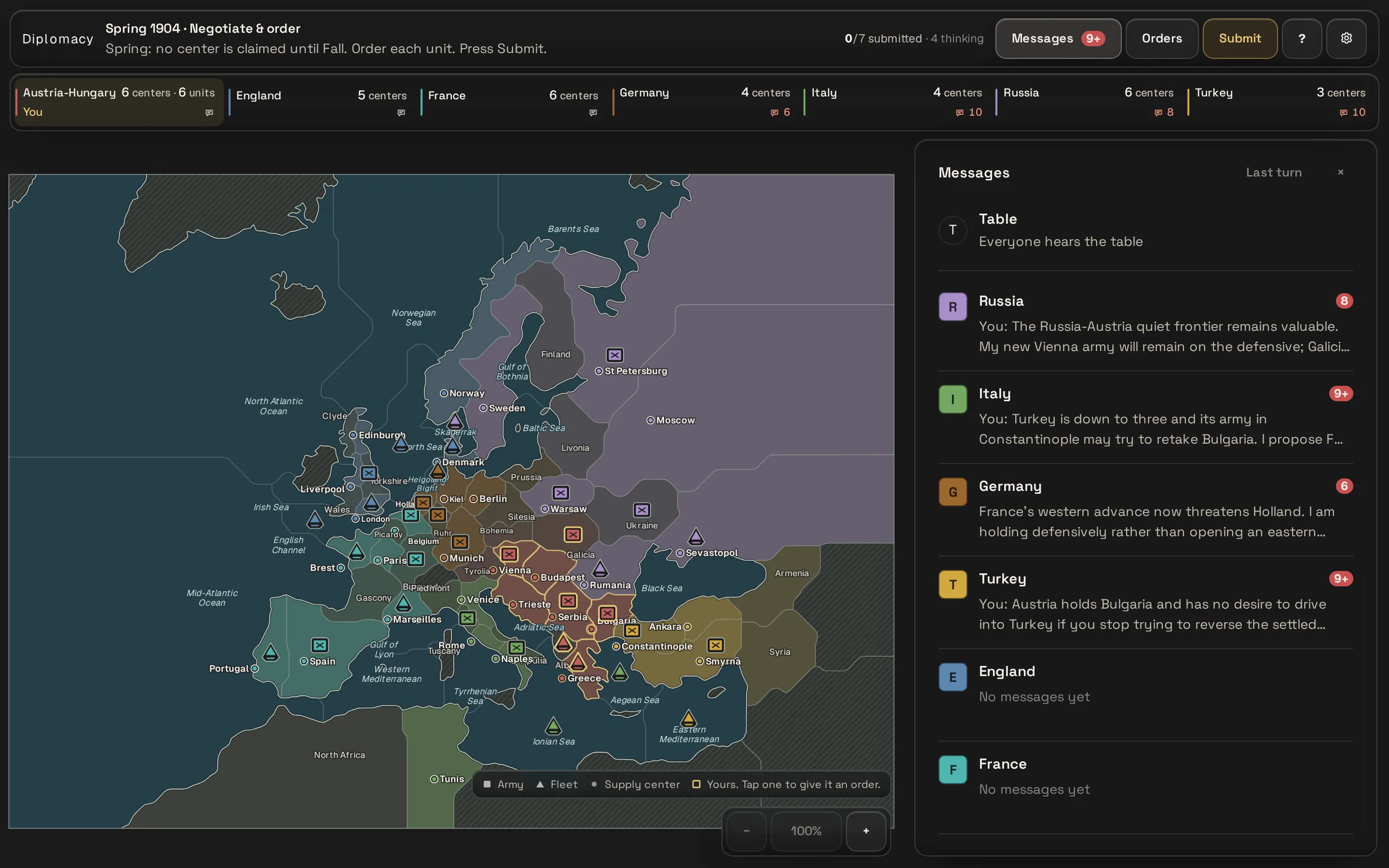Click the fleet in the English Channel
The height and width of the screenshot is (868, 1389).
pos(314,520)
